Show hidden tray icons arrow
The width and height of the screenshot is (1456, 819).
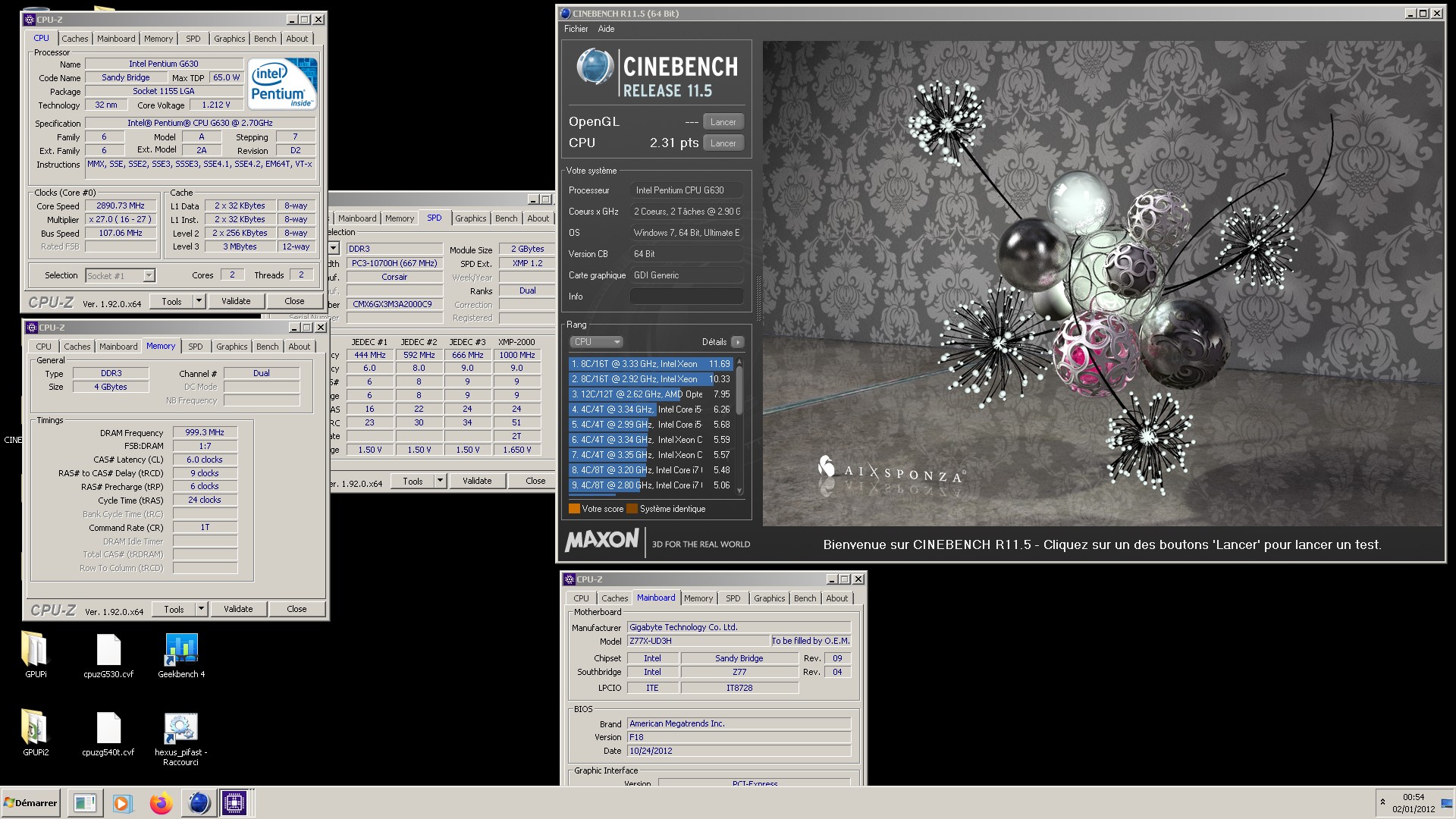pos(1382,802)
